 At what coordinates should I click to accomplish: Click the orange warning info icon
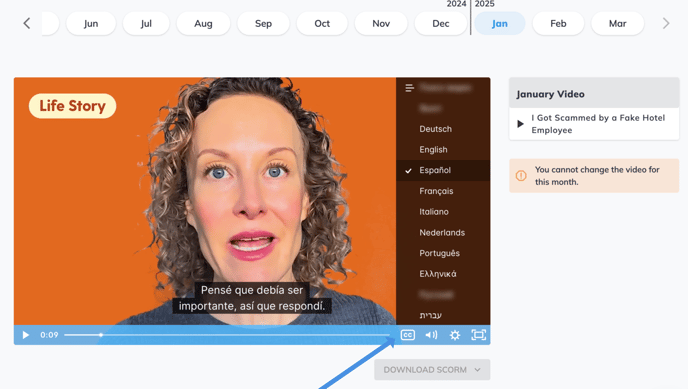(x=521, y=176)
